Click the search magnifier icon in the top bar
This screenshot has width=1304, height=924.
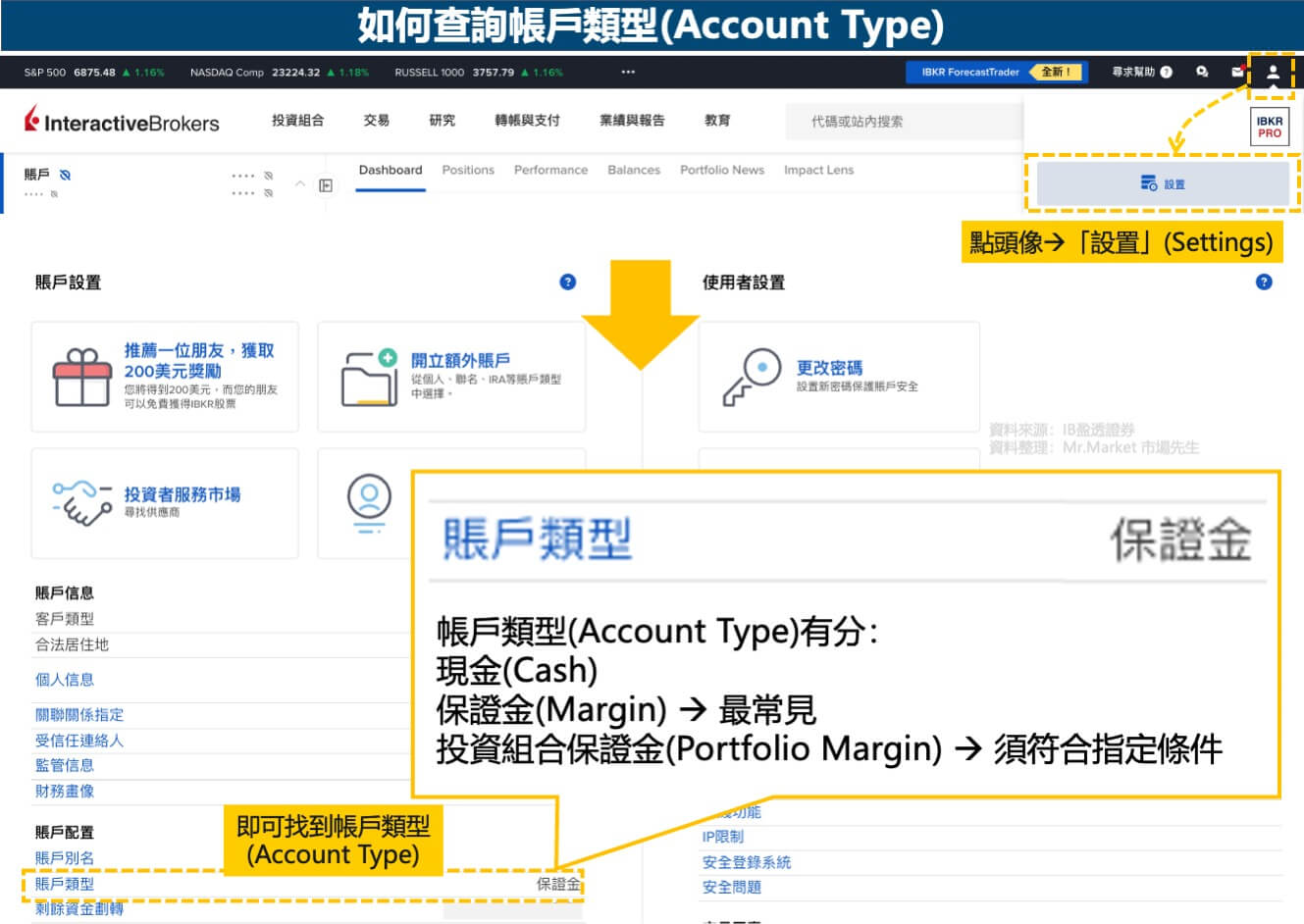click(1203, 72)
